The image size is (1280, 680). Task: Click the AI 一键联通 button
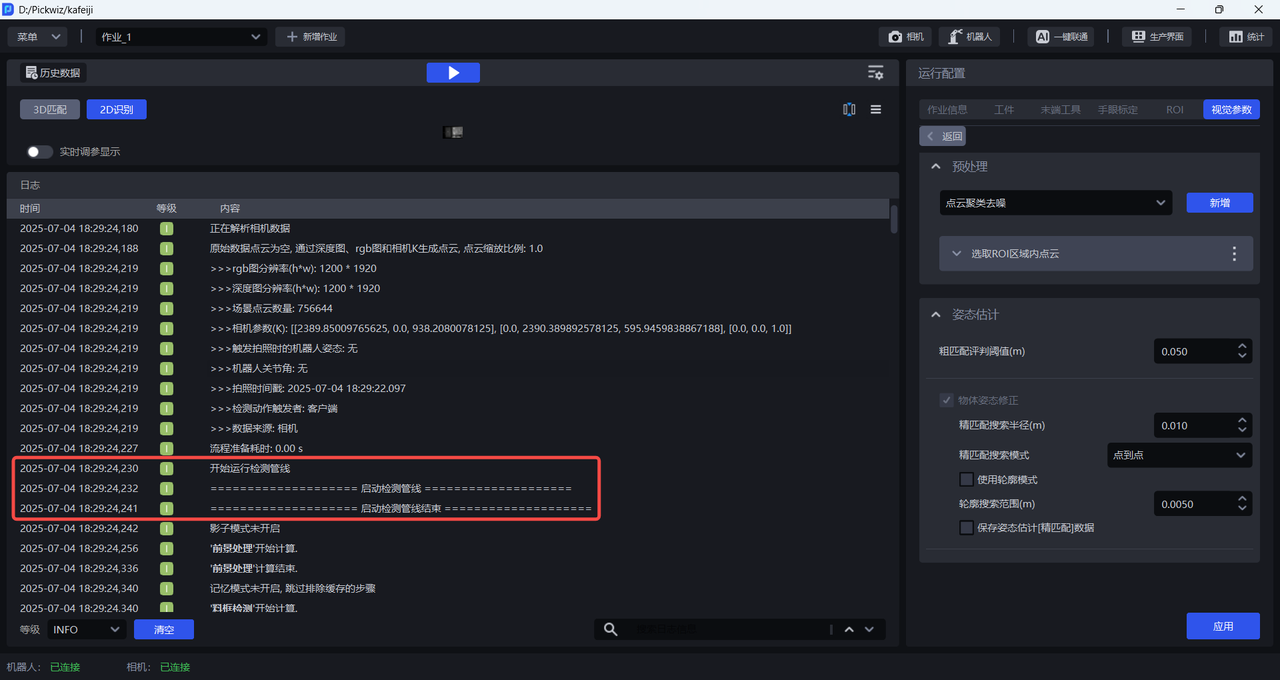coord(1061,37)
